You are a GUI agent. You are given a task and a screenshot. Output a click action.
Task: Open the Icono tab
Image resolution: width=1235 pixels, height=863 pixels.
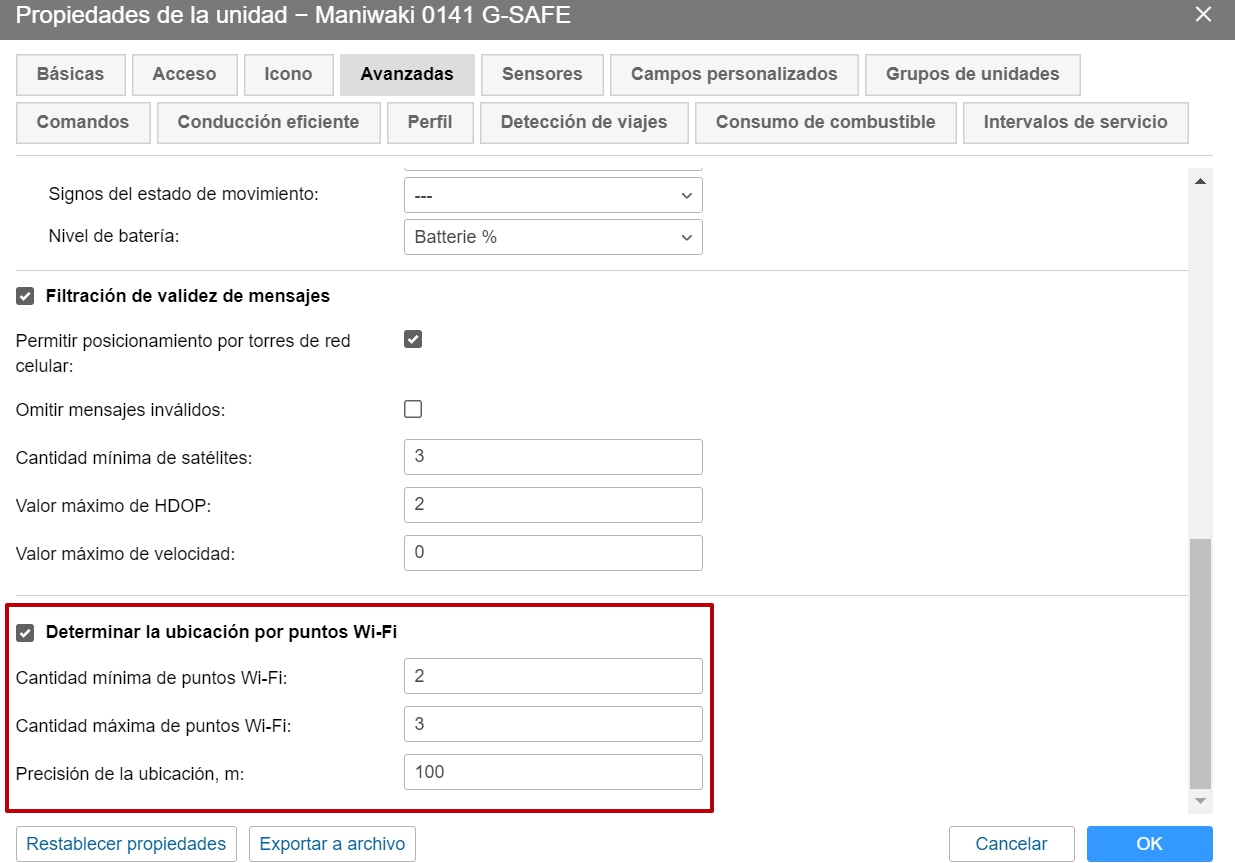(x=288, y=74)
